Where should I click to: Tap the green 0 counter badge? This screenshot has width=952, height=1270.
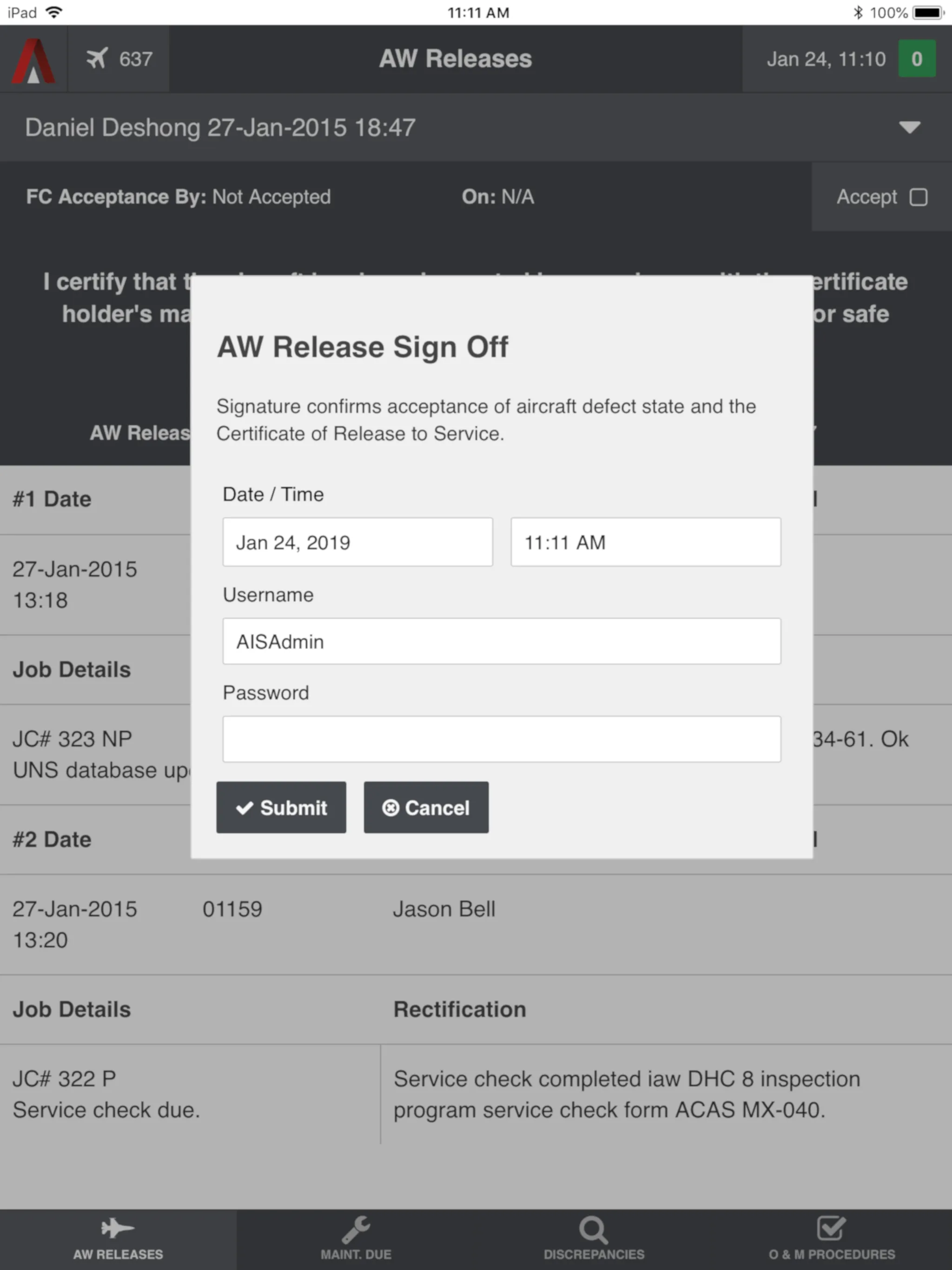916,59
